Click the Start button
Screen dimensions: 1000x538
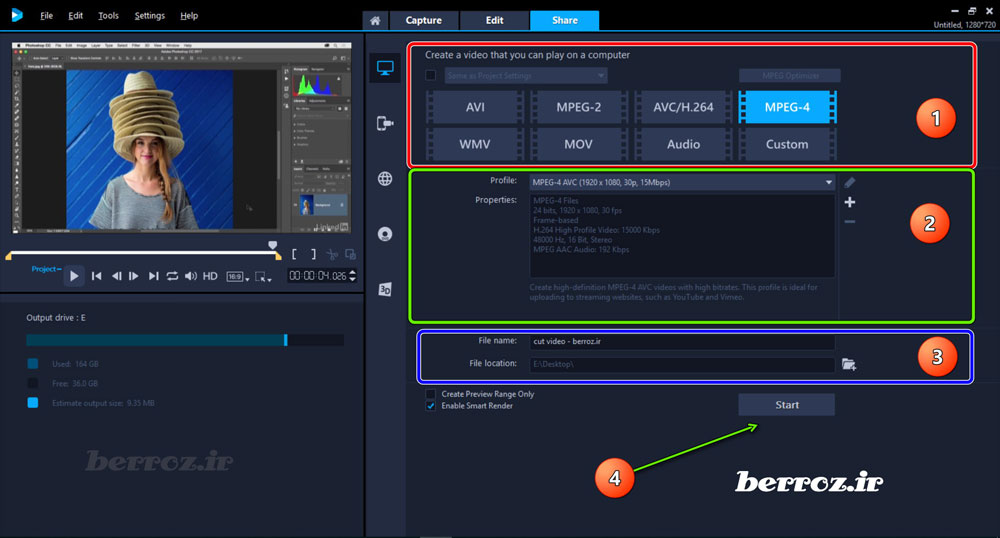tap(786, 404)
